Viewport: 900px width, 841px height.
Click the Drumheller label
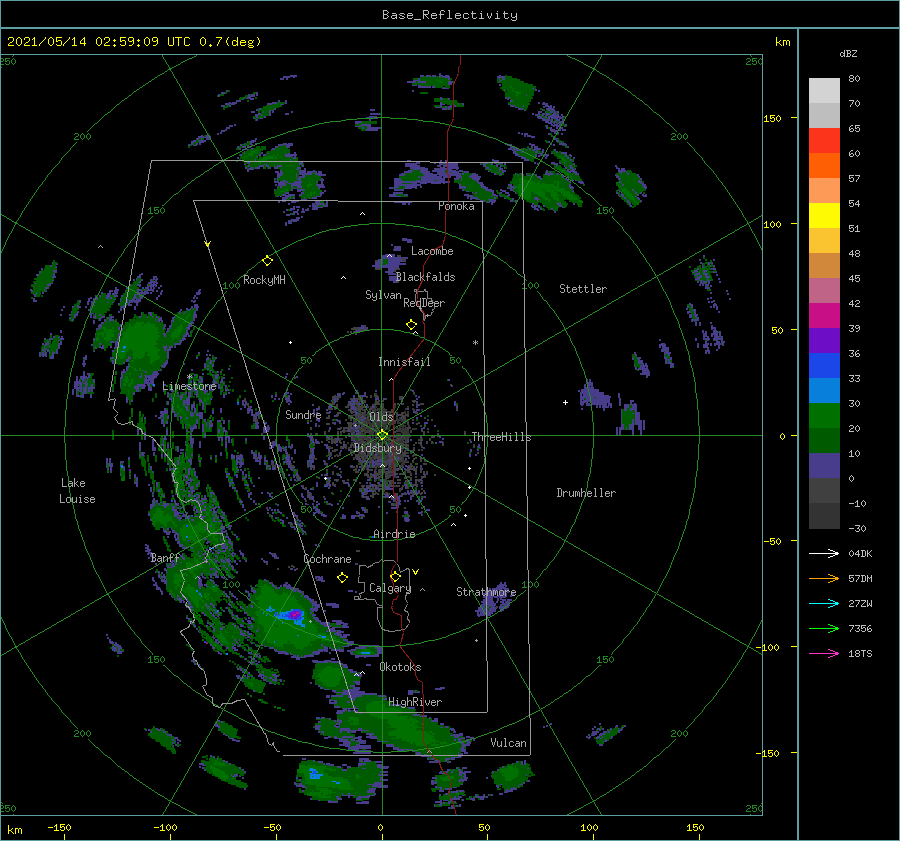[x=586, y=493]
